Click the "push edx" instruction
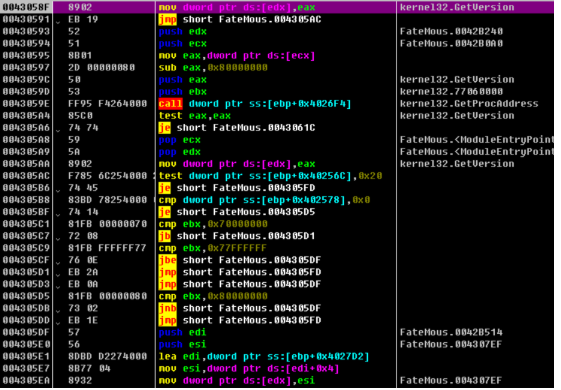This screenshot has height=390, width=561. 182,31
